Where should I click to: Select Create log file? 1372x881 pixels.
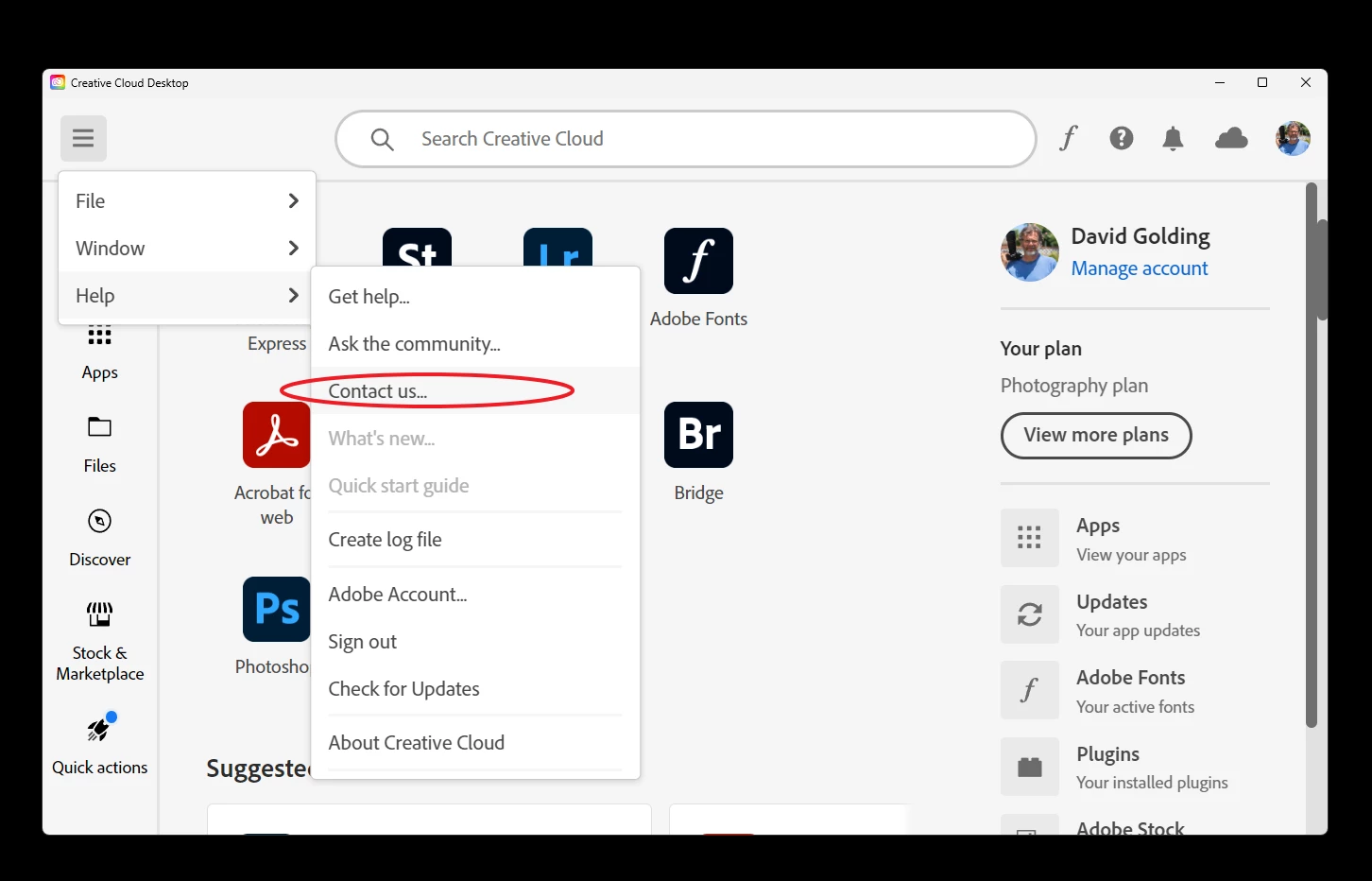(475, 540)
